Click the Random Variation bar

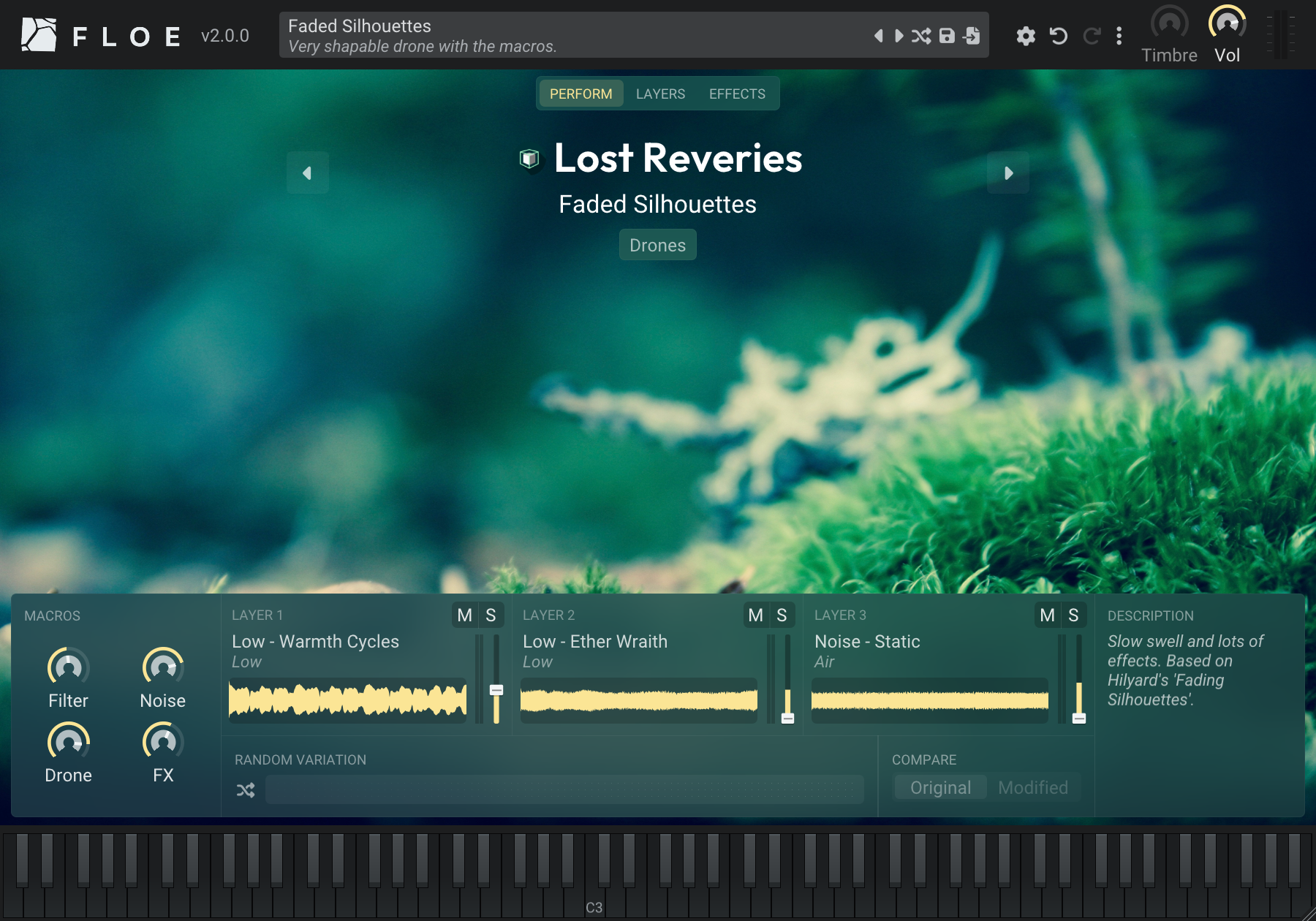pyautogui.click(x=564, y=789)
